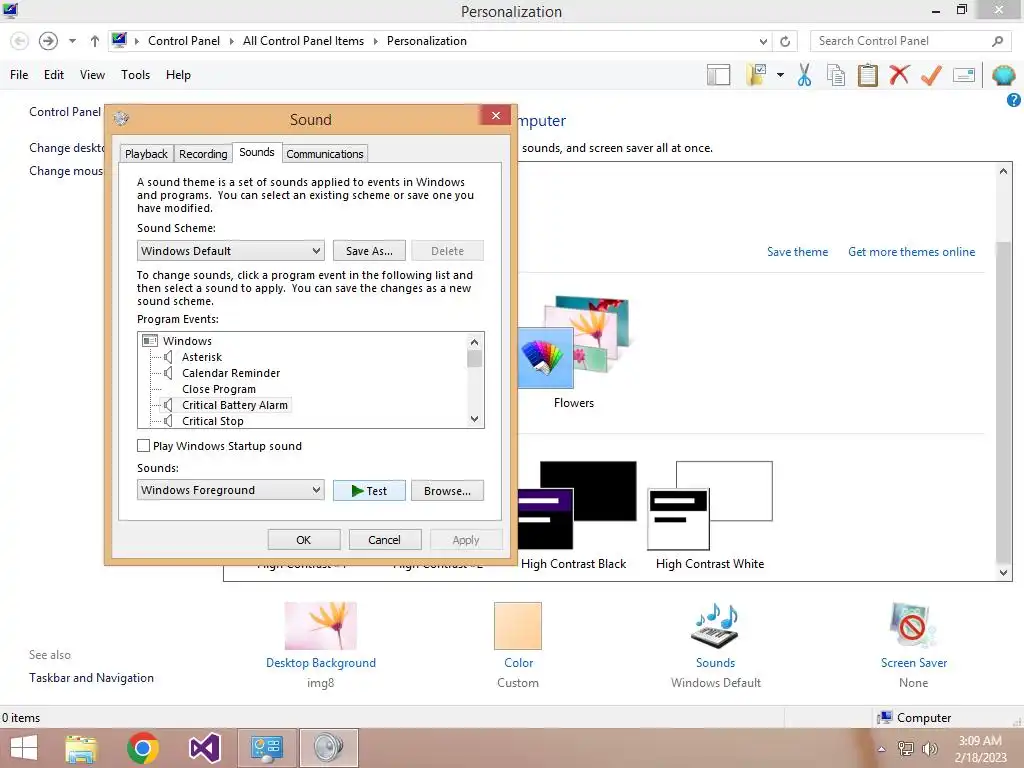This screenshot has width=1024, height=768.
Task: Launch Google Chrome from the taskbar
Action: (x=143, y=748)
